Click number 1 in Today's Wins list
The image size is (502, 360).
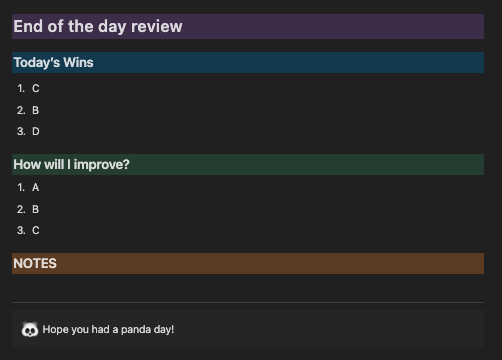coord(21,88)
